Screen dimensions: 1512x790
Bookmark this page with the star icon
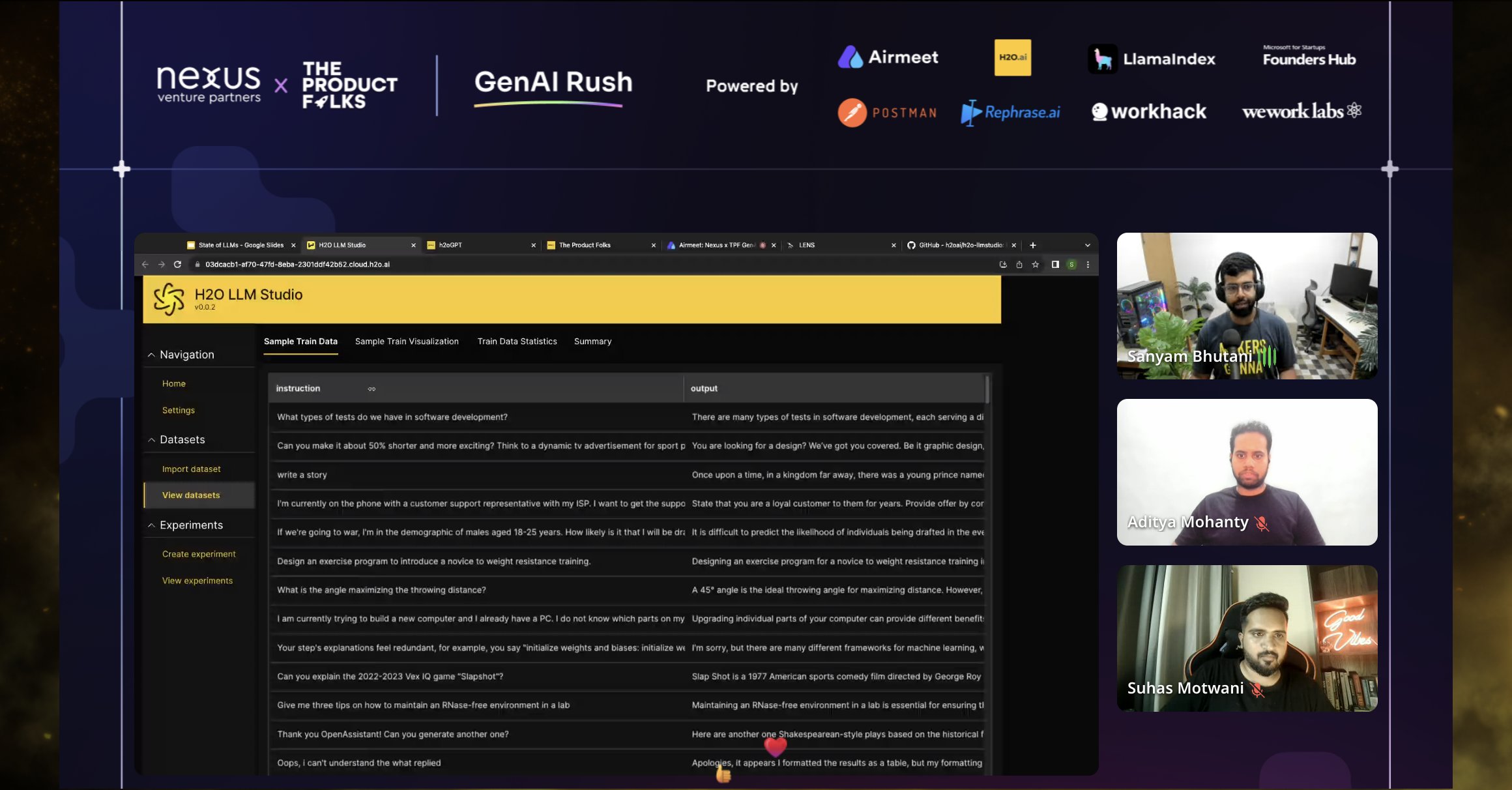[1036, 265]
